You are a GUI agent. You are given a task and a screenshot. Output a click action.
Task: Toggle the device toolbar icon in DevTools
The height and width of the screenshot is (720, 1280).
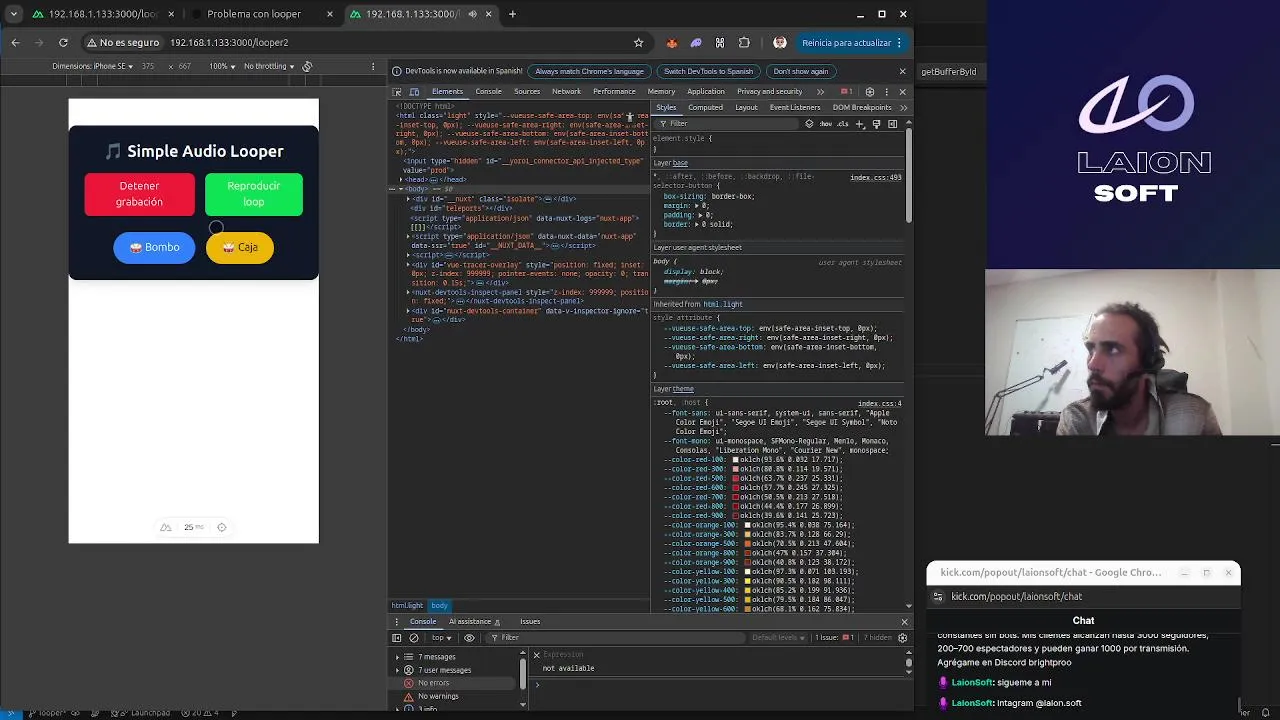click(414, 91)
